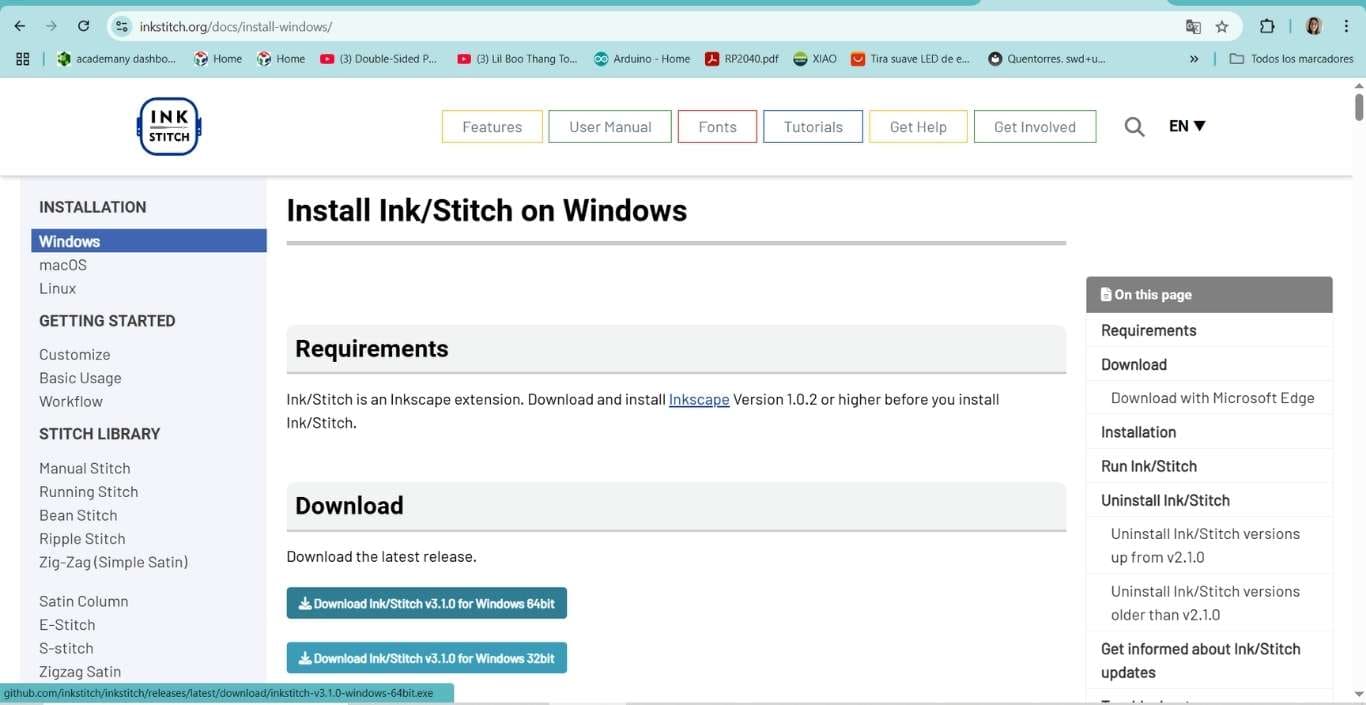Viewport: 1366px width, 705px height.
Task: Open Tira suave LED bookmark
Action: point(910,59)
